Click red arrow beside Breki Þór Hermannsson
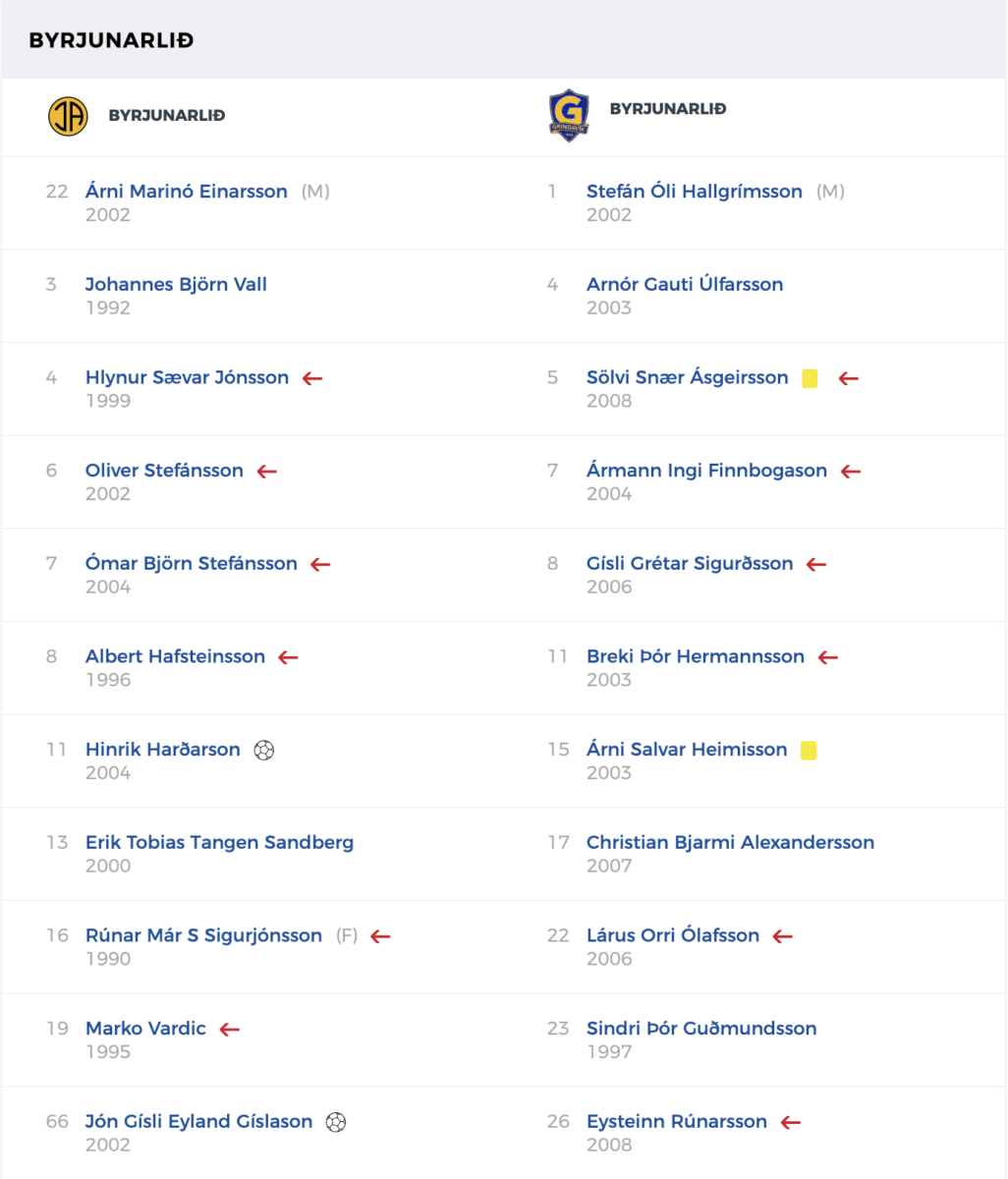Image resolution: width=1008 pixels, height=1179 pixels. tap(828, 657)
